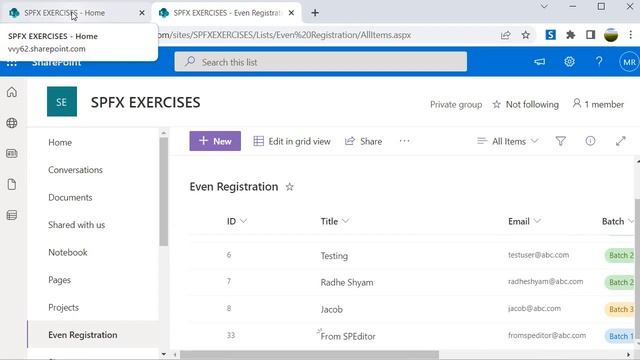
Task: Open Pages in the site navigation
Action: click(x=60, y=280)
